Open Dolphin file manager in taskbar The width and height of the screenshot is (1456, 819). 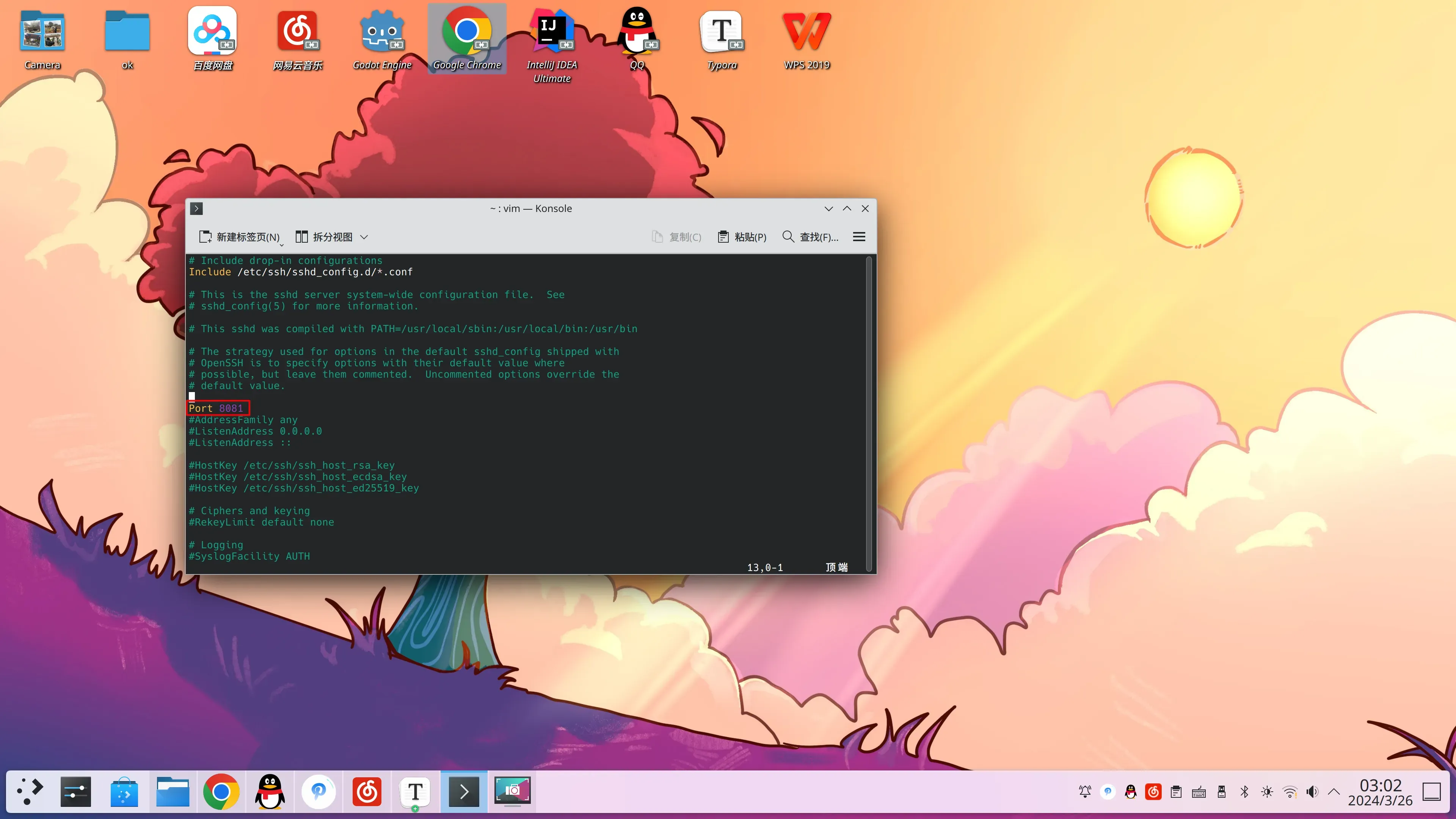[x=173, y=791]
